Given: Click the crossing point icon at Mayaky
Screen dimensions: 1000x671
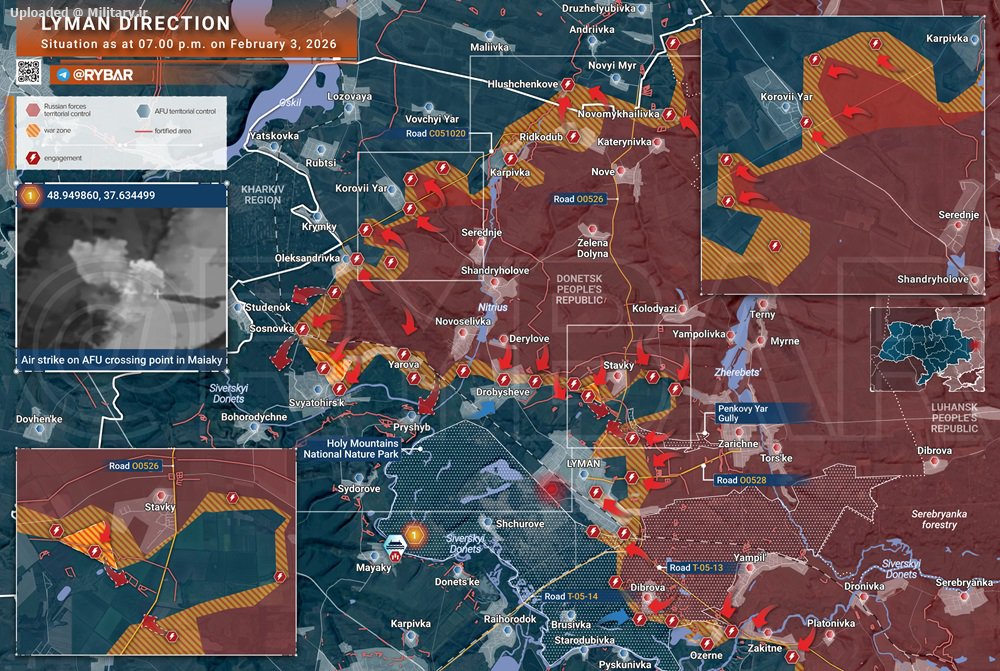Looking at the screenshot, I should 395,548.
